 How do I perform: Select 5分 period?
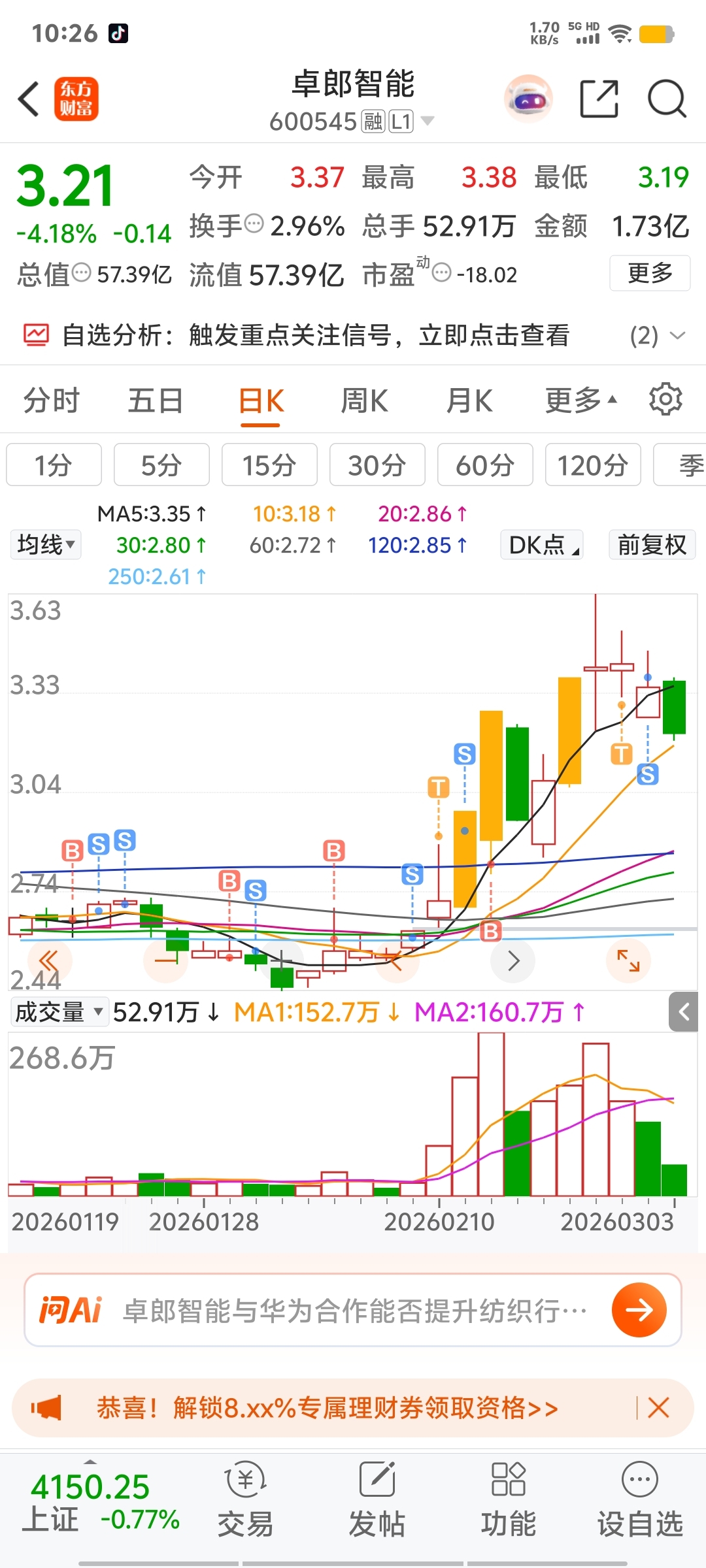161,465
